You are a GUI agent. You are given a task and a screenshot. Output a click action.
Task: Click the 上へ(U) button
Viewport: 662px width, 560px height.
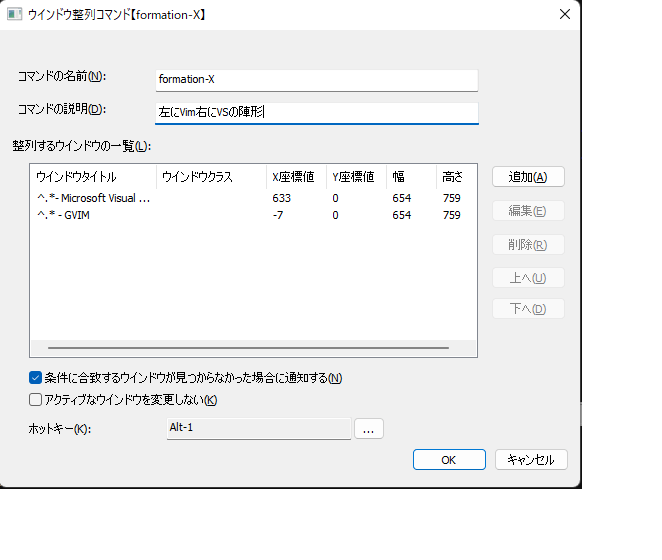point(528,278)
